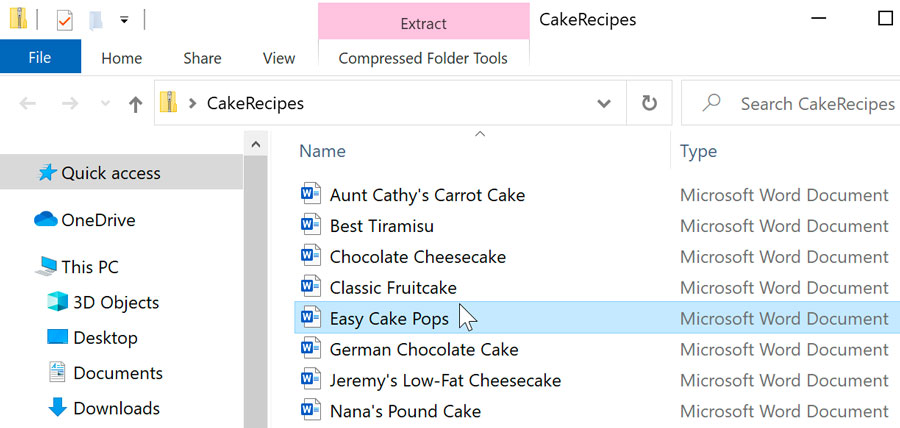The width and height of the screenshot is (900, 428).
Task: Click the New folder icon in quick access toolbar
Action: [x=96, y=21]
